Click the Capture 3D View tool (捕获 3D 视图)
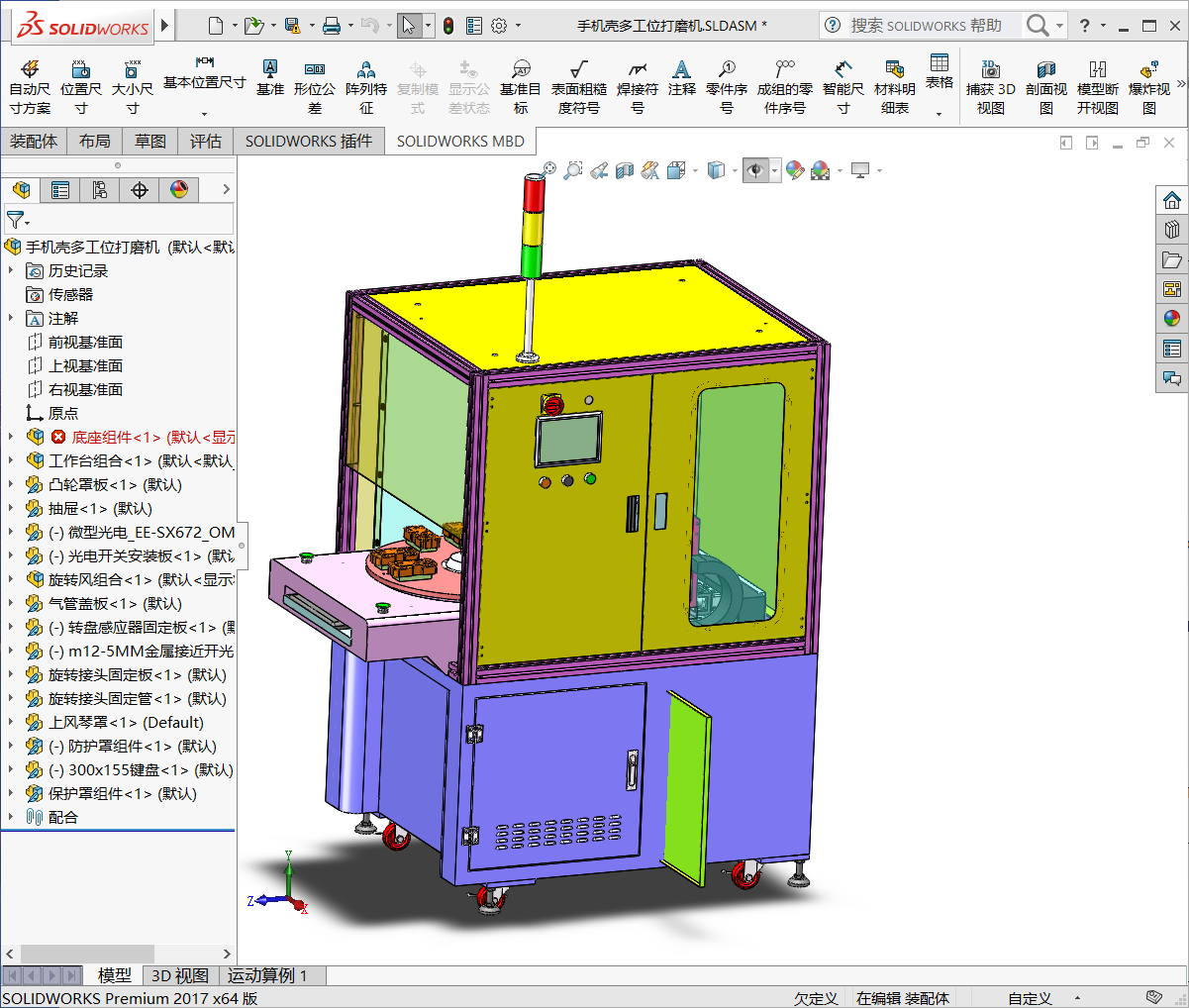This screenshot has width=1189, height=1008. (991, 86)
